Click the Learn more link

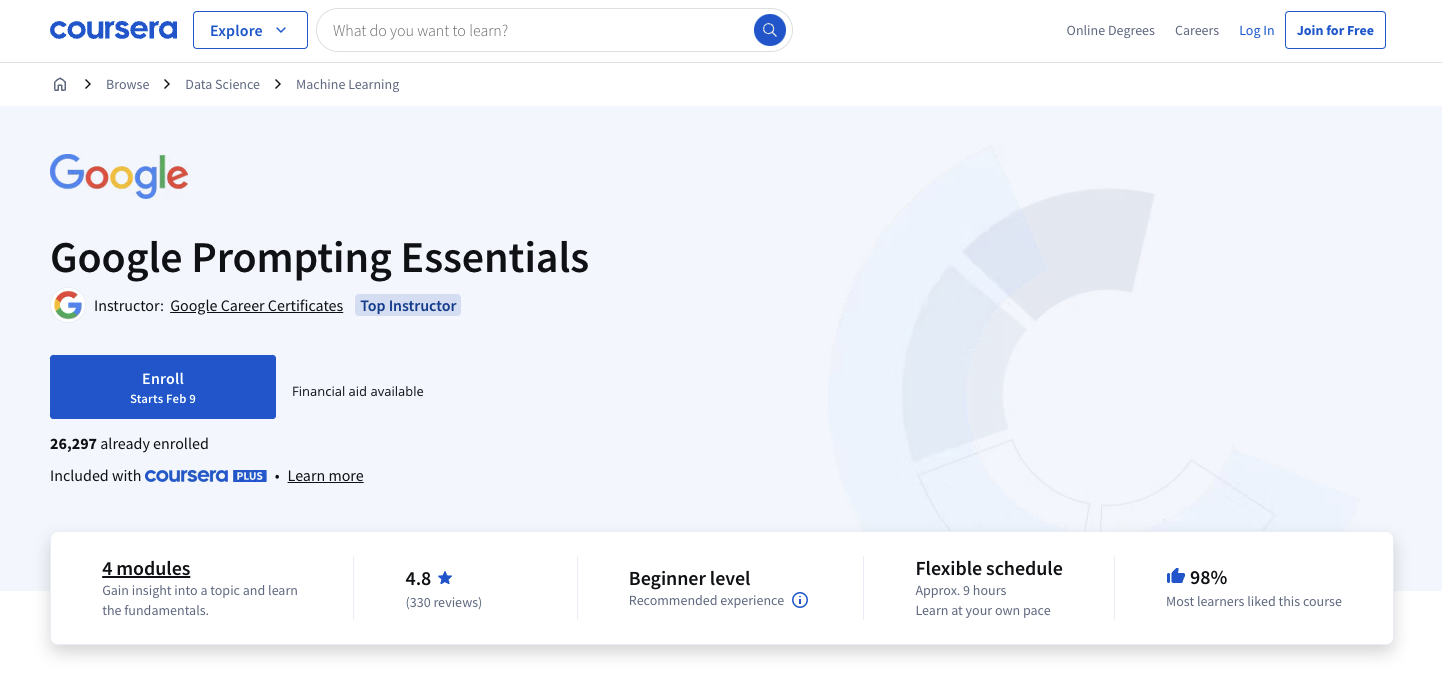point(325,475)
